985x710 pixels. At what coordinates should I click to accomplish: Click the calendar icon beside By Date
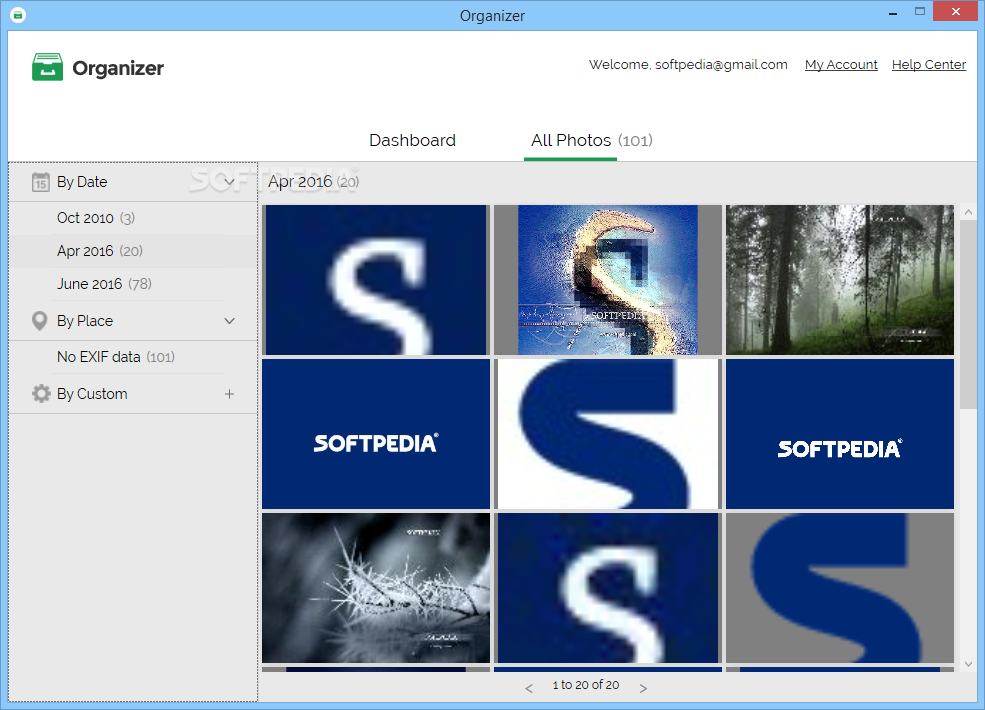pyautogui.click(x=40, y=182)
